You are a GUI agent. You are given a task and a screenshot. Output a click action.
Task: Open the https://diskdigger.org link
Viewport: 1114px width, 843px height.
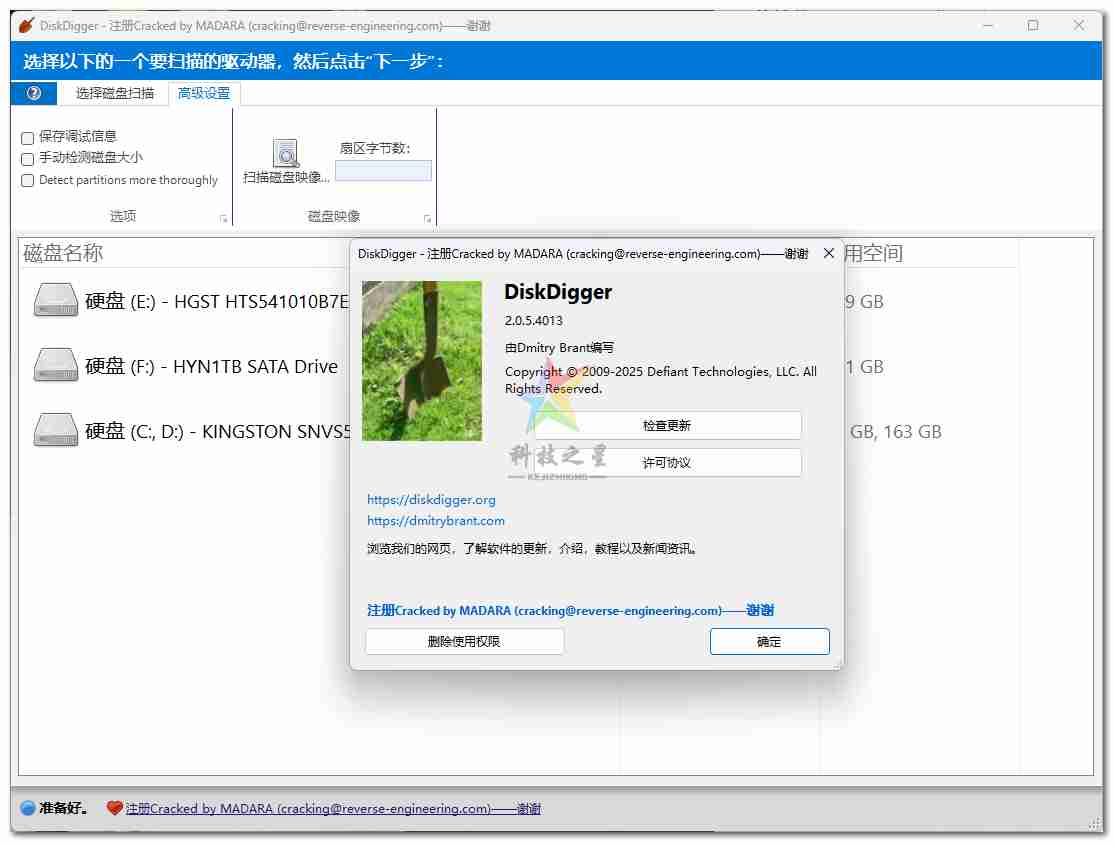tap(431, 499)
